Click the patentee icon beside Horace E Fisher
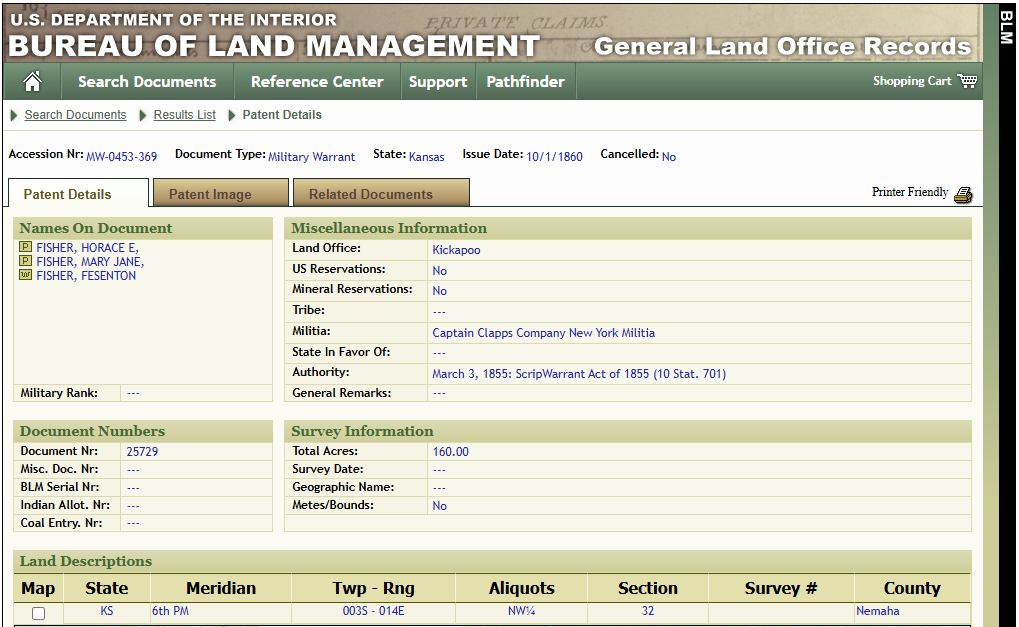The height and width of the screenshot is (627, 1019). (x=25, y=248)
